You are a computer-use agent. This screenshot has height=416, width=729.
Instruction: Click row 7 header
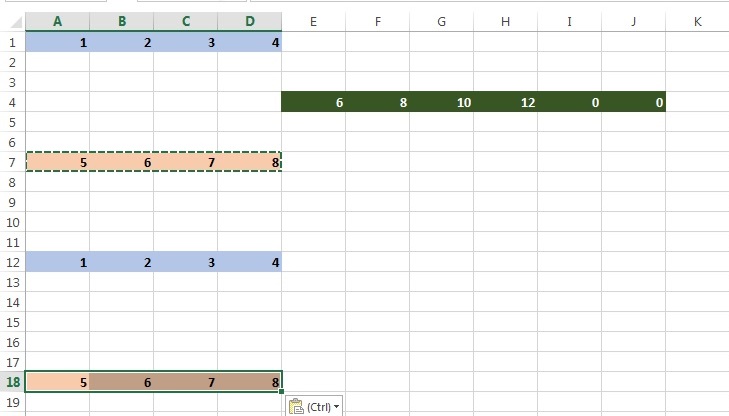click(12, 162)
